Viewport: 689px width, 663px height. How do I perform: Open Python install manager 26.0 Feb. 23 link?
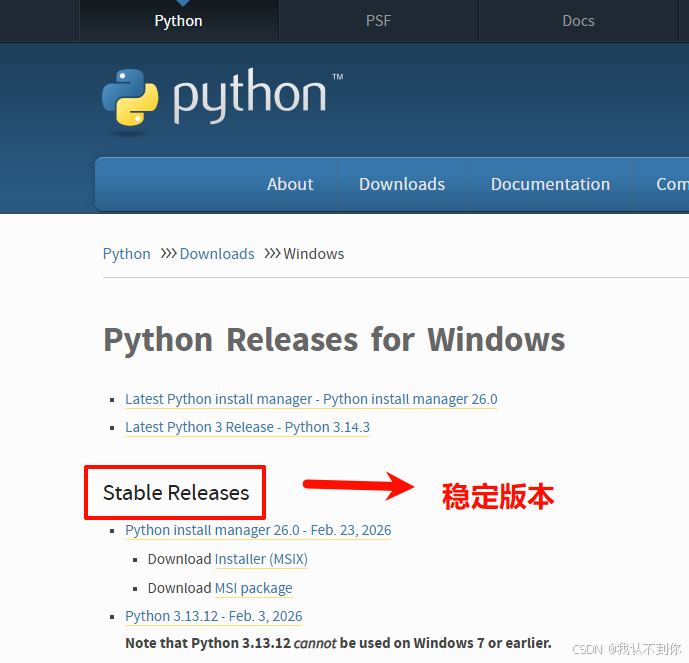[258, 530]
